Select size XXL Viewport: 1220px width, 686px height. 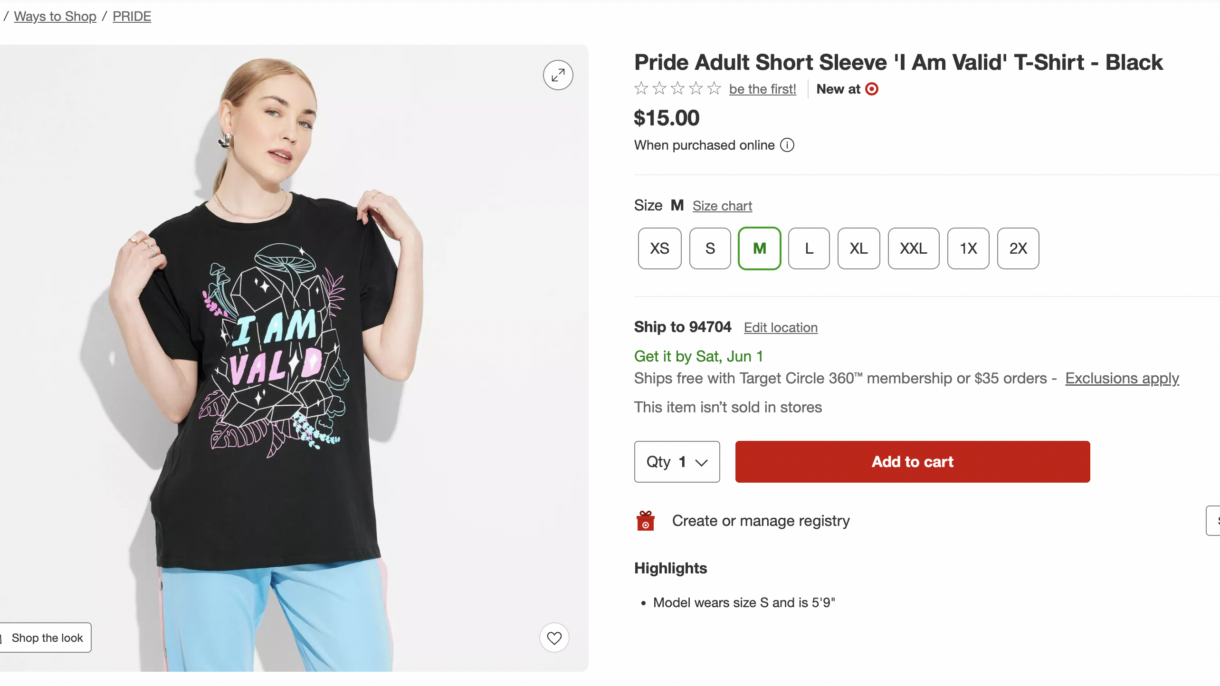click(913, 249)
